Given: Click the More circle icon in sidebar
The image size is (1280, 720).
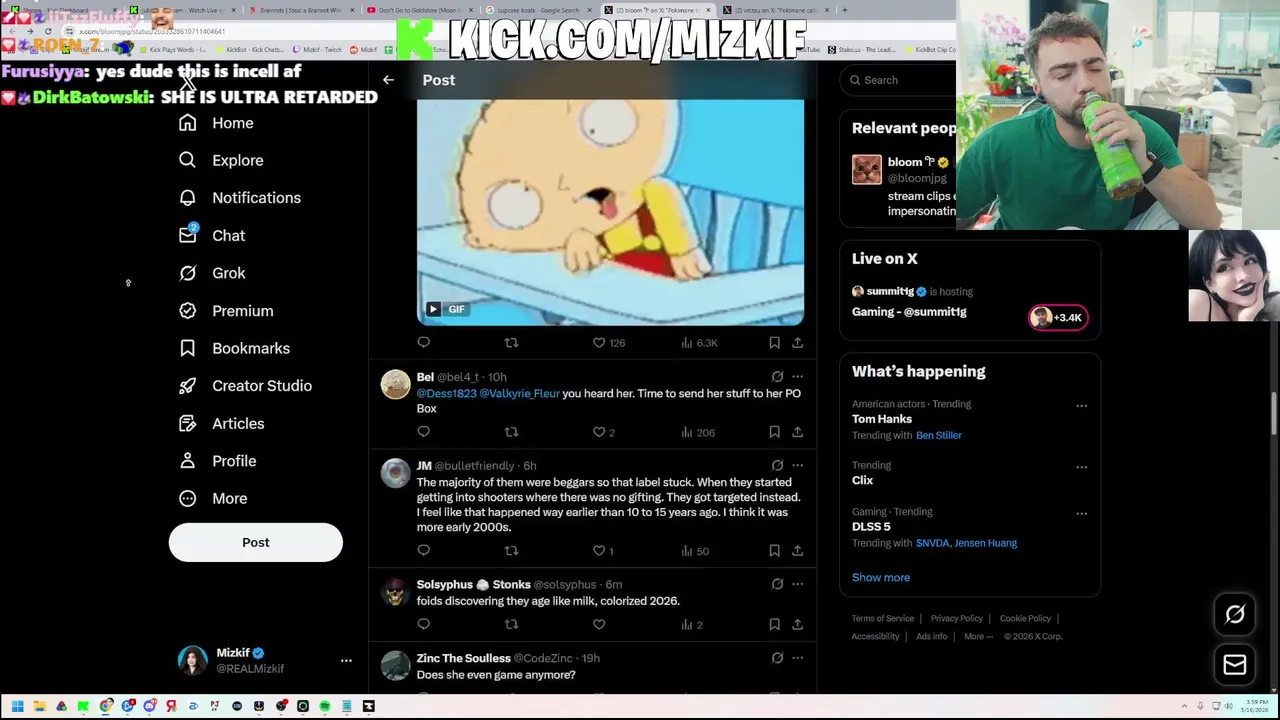Looking at the screenshot, I should pos(187,498).
